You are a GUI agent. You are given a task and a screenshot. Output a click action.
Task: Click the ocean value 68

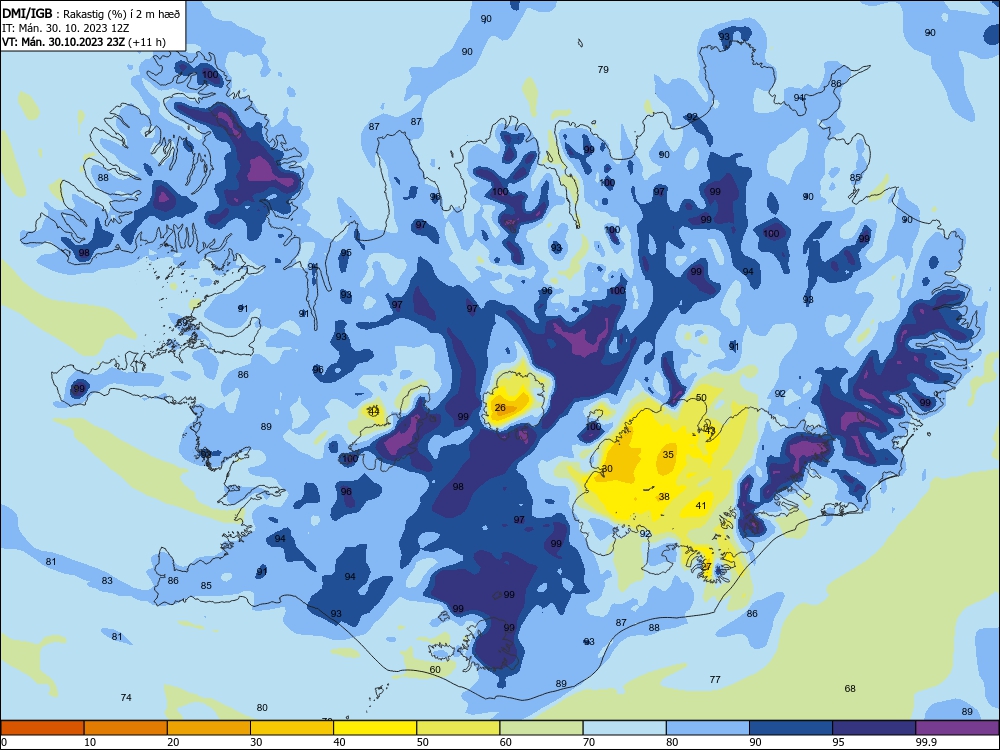coord(850,689)
